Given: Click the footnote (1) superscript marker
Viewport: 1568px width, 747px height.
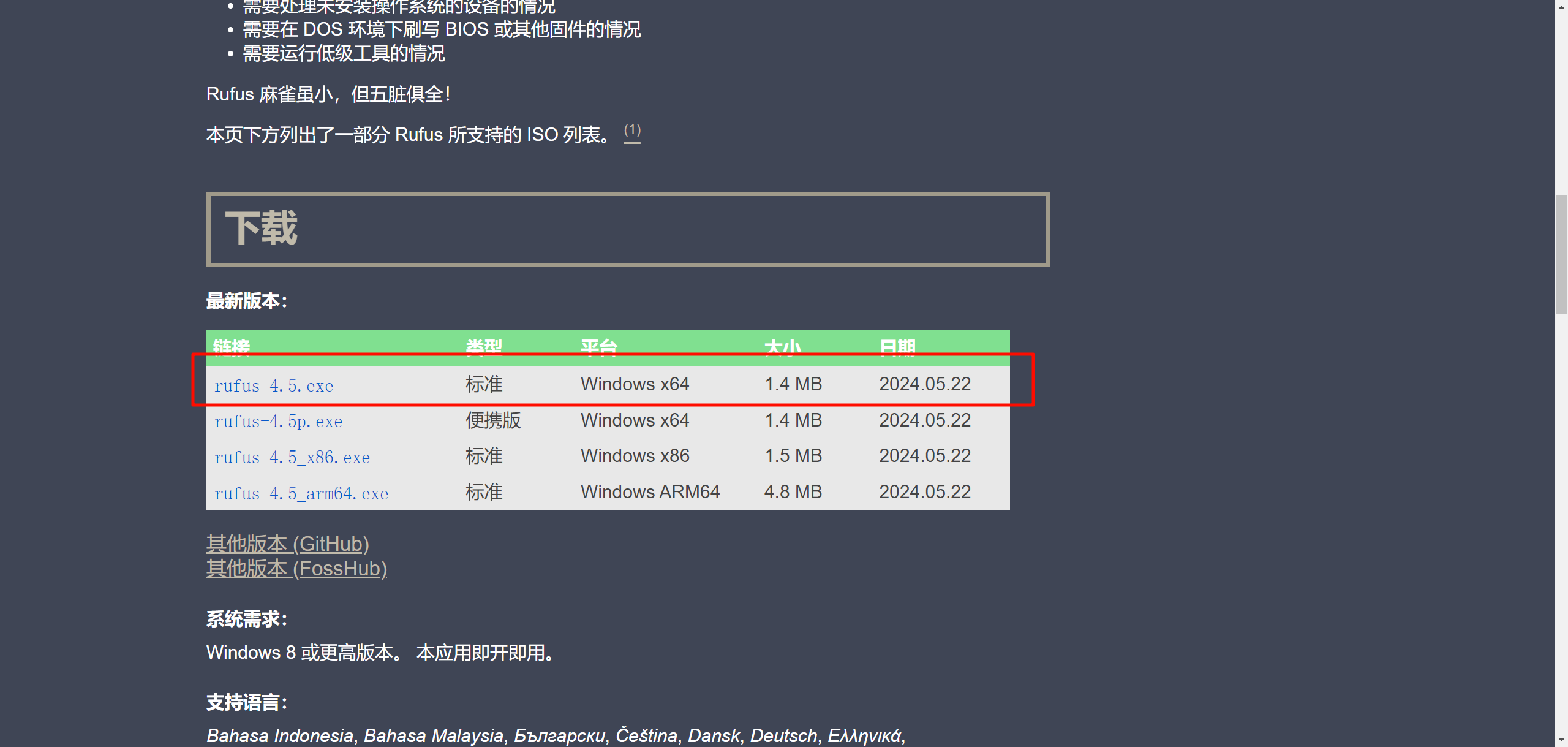Looking at the screenshot, I should pos(632,131).
